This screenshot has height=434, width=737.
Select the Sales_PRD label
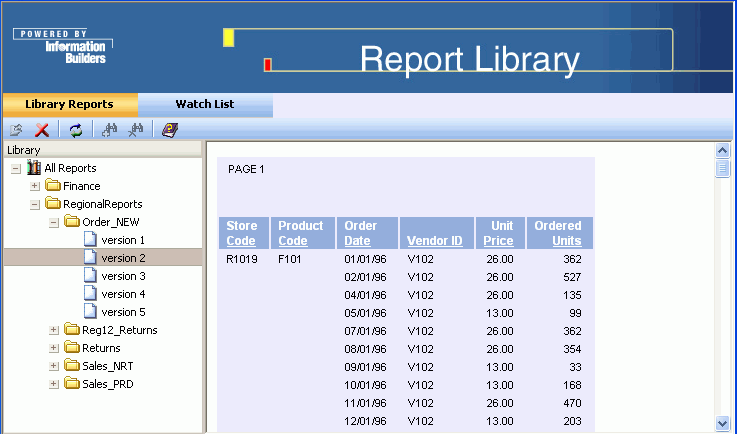pos(108,384)
